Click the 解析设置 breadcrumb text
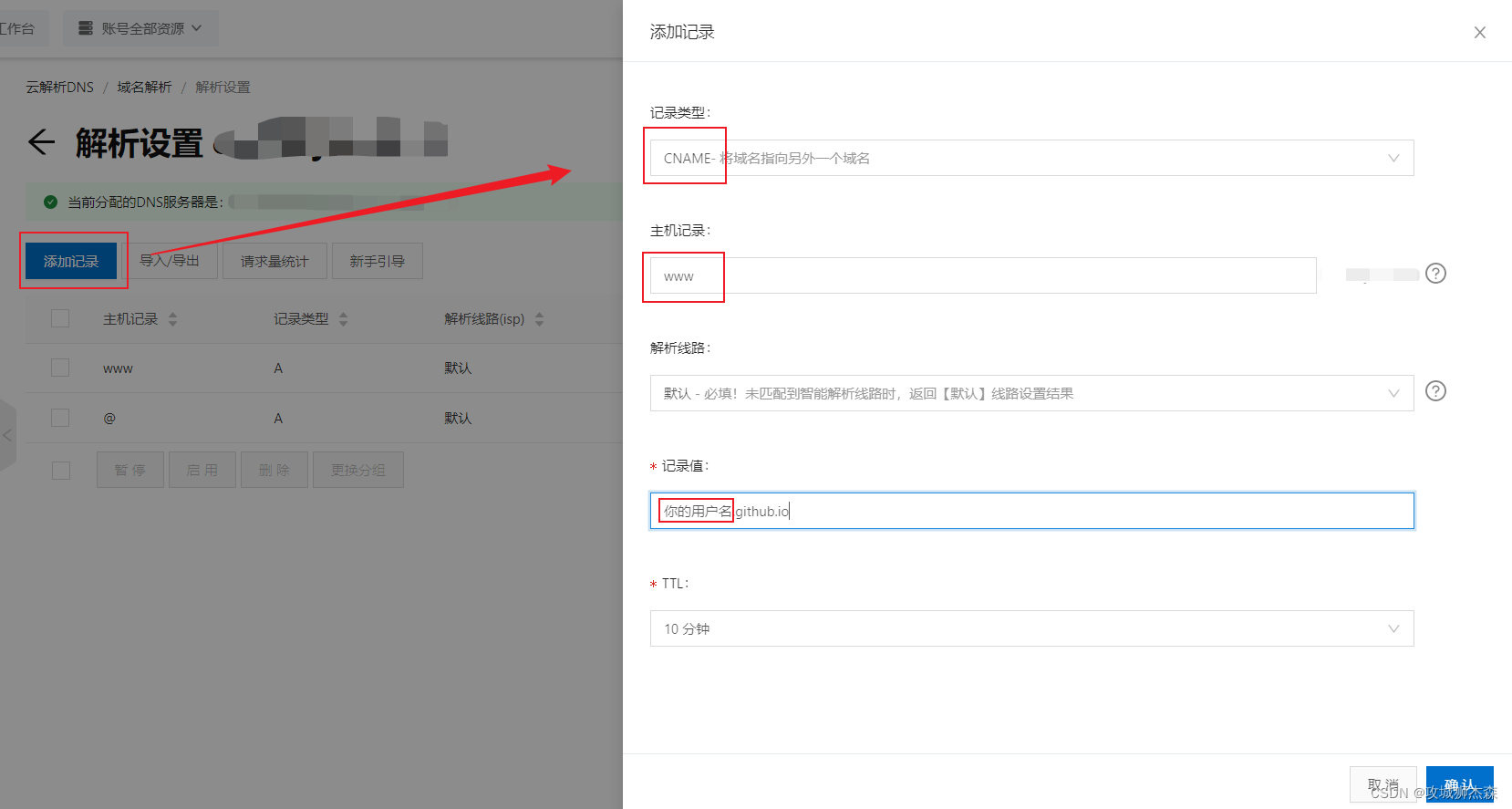Screen dimensions: 1512x809 223,87
